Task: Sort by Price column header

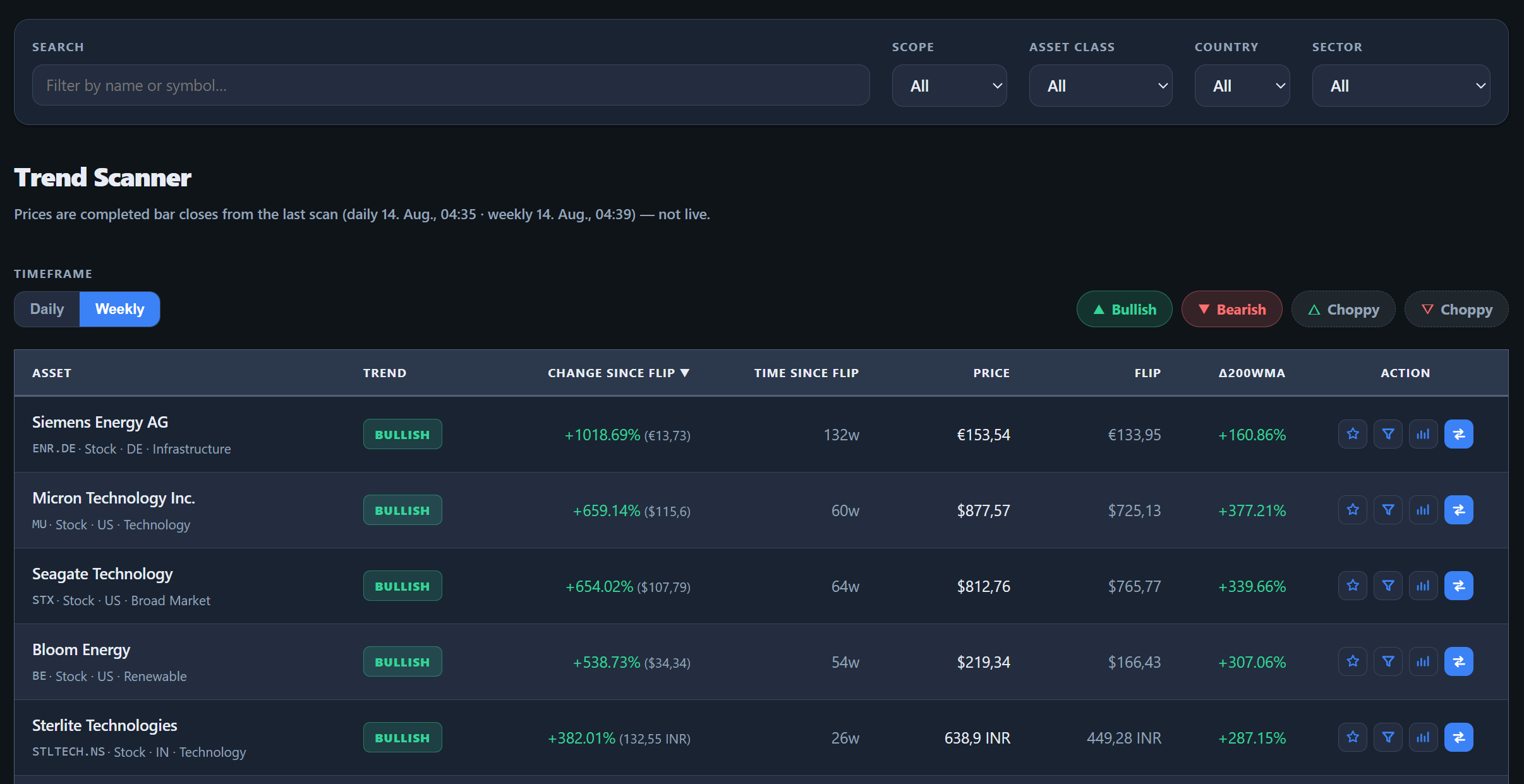Action: pos(991,373)
